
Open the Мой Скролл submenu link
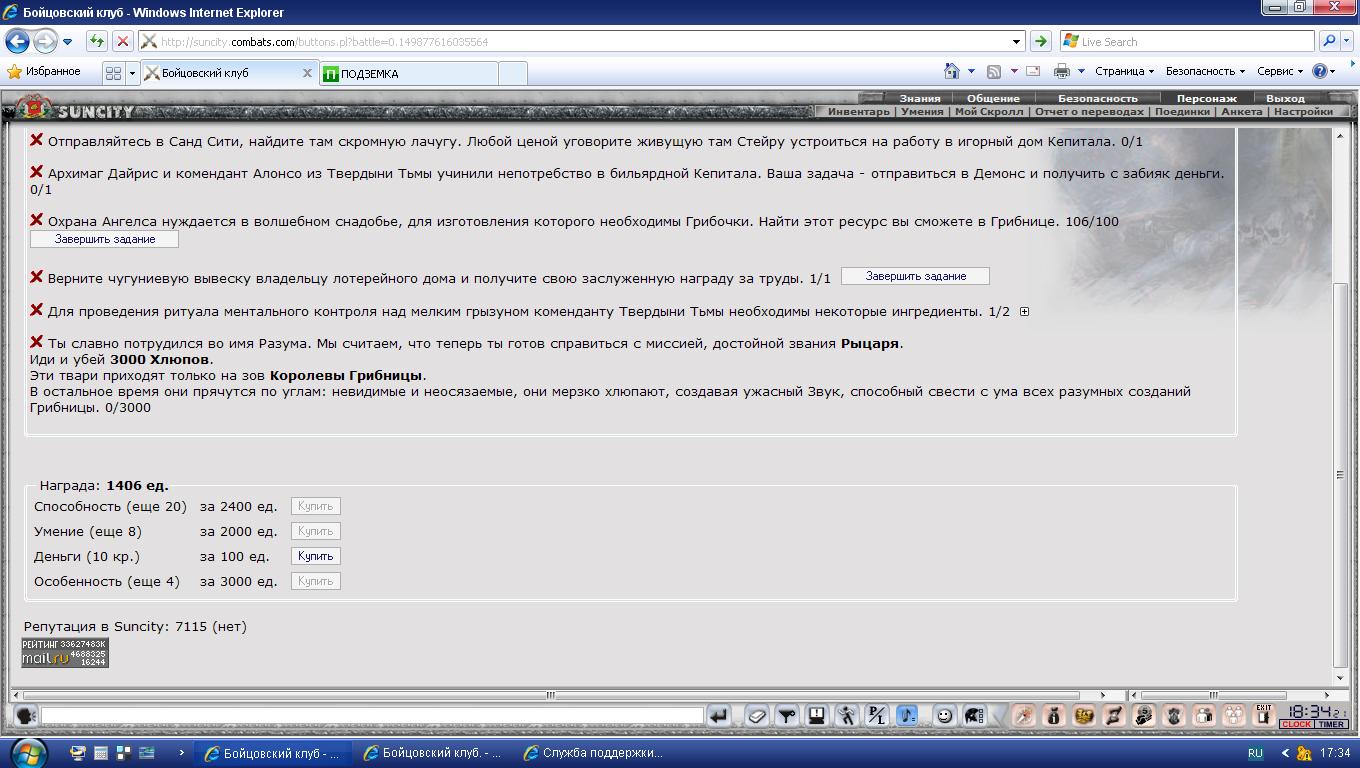point(988,112)
